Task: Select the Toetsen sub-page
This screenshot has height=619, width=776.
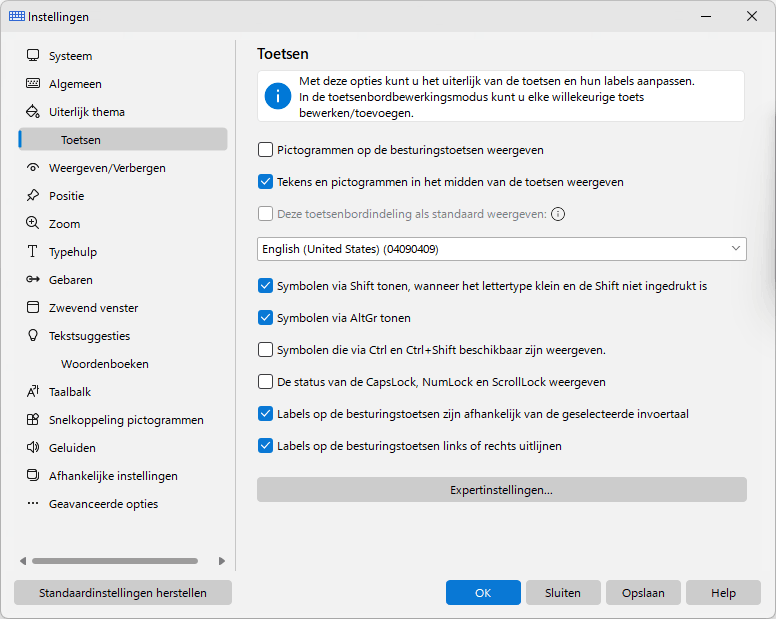Action: [x=123, y=140]
